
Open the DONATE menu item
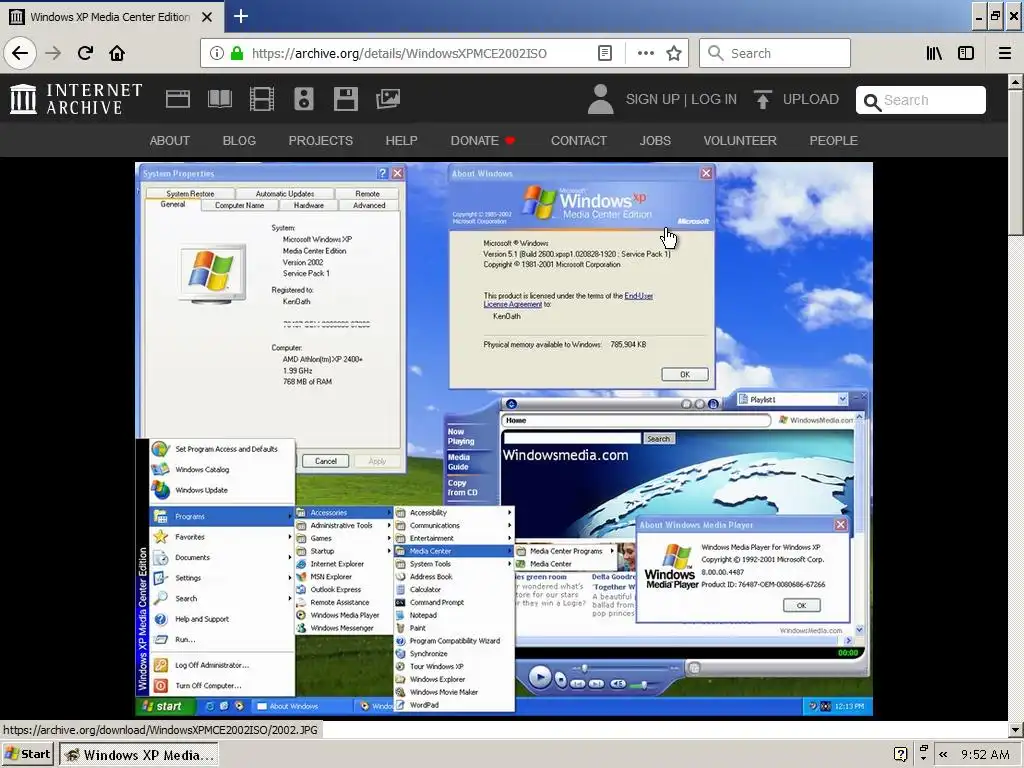[483, 140]
